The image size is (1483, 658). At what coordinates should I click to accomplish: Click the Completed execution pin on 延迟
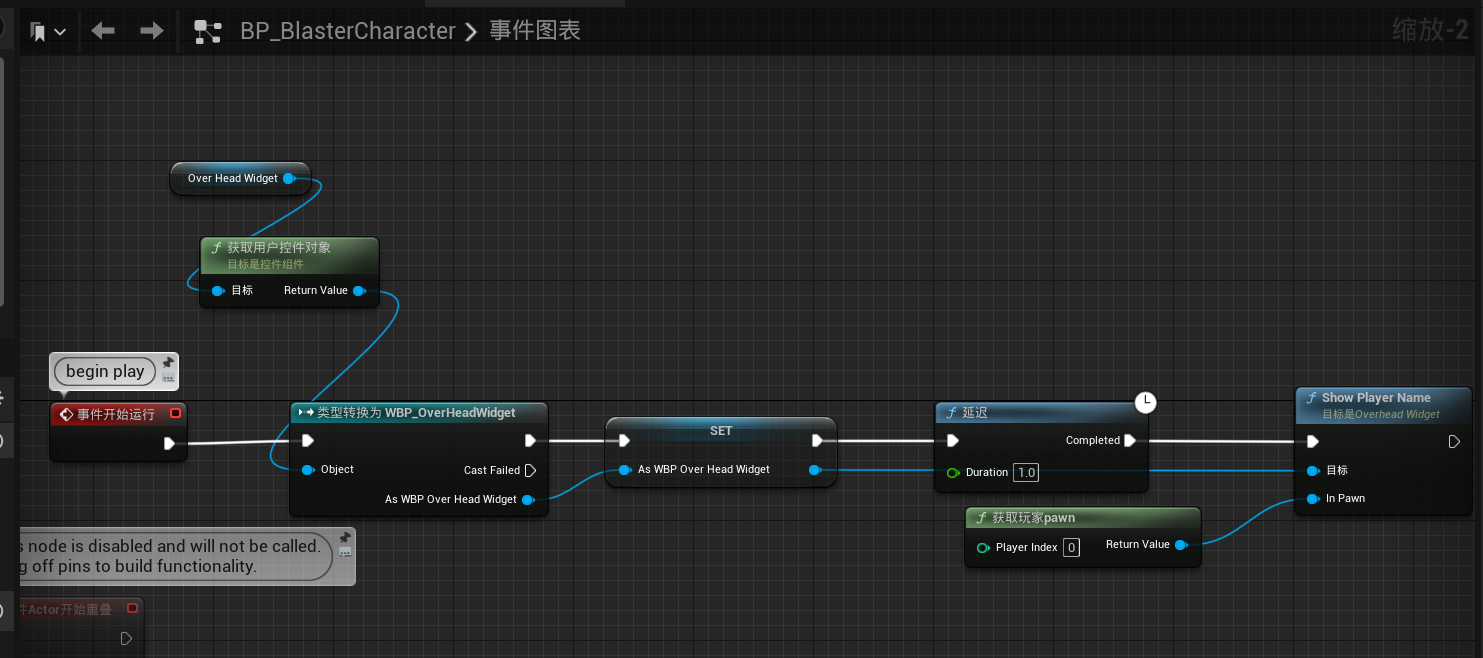point(1130,440)
